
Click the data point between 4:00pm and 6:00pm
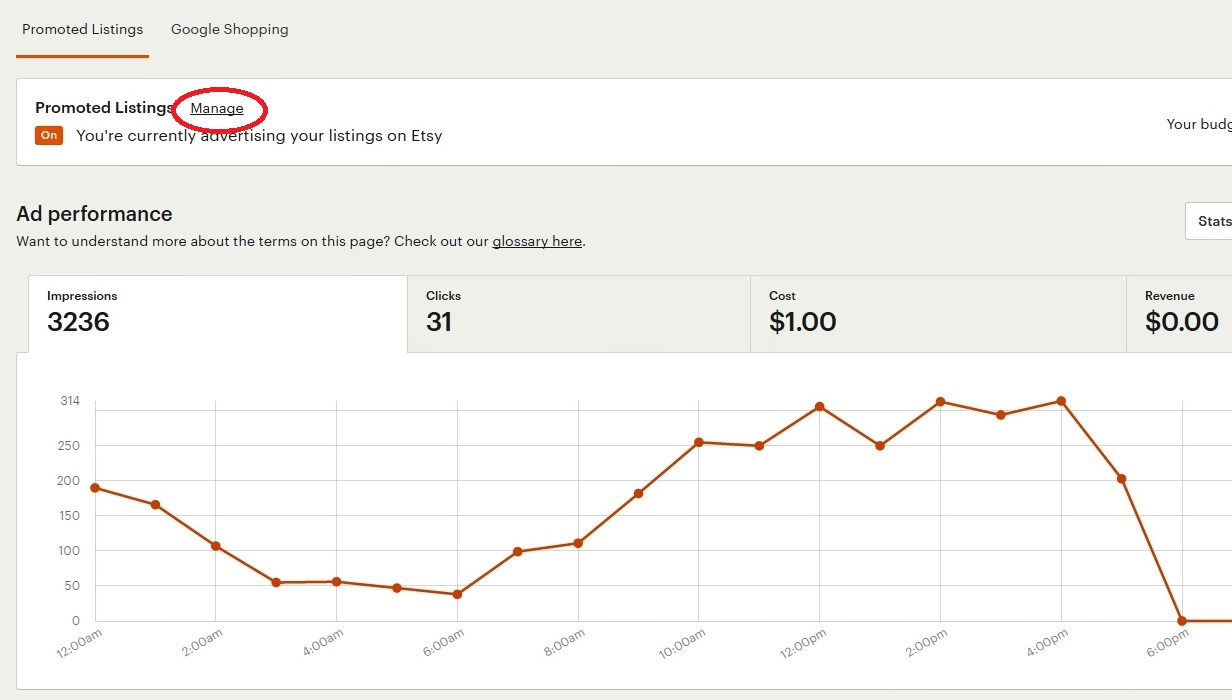(1122, 479)
